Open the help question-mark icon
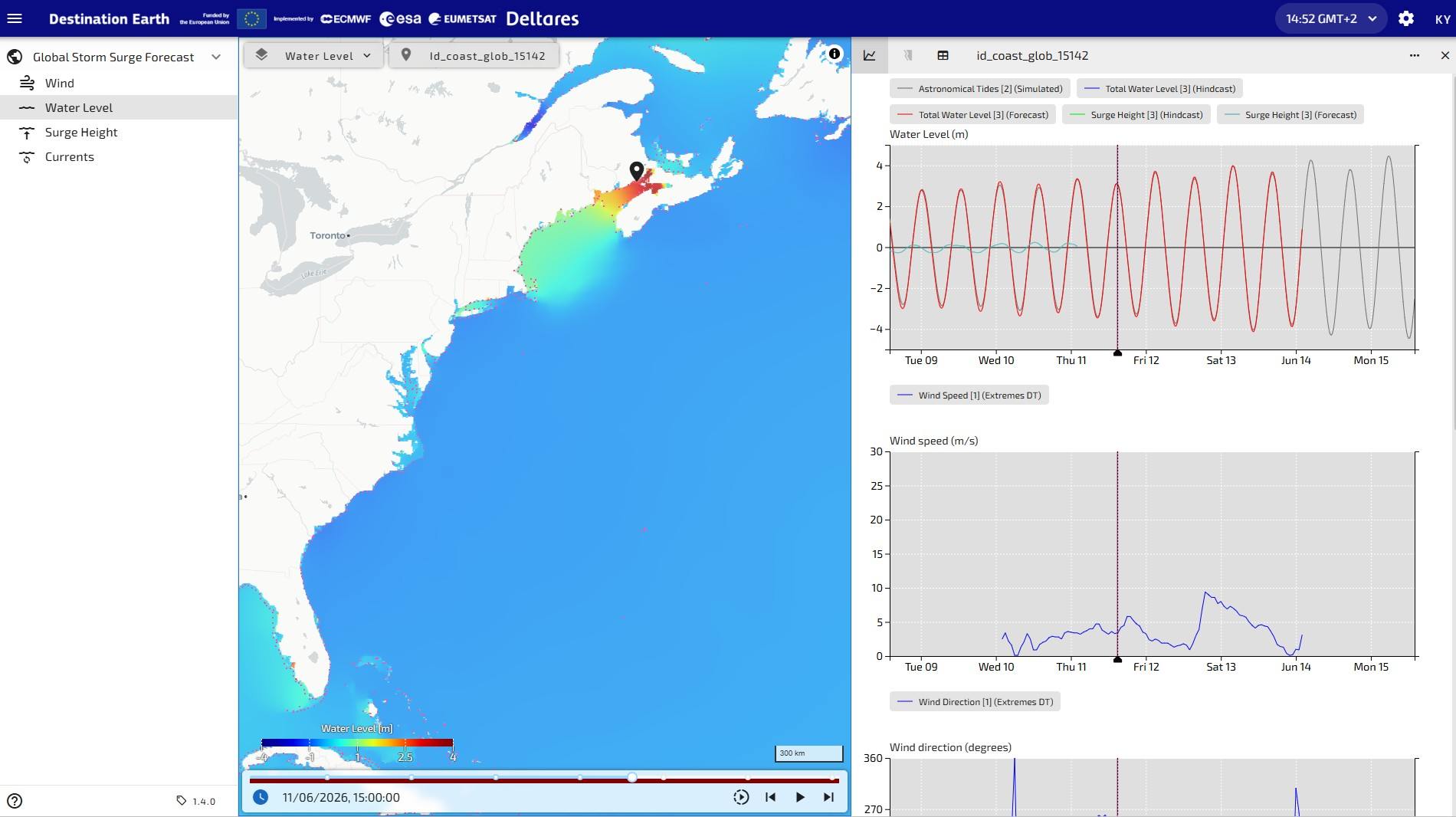The image size is (1456, 817). coord(15,801)
